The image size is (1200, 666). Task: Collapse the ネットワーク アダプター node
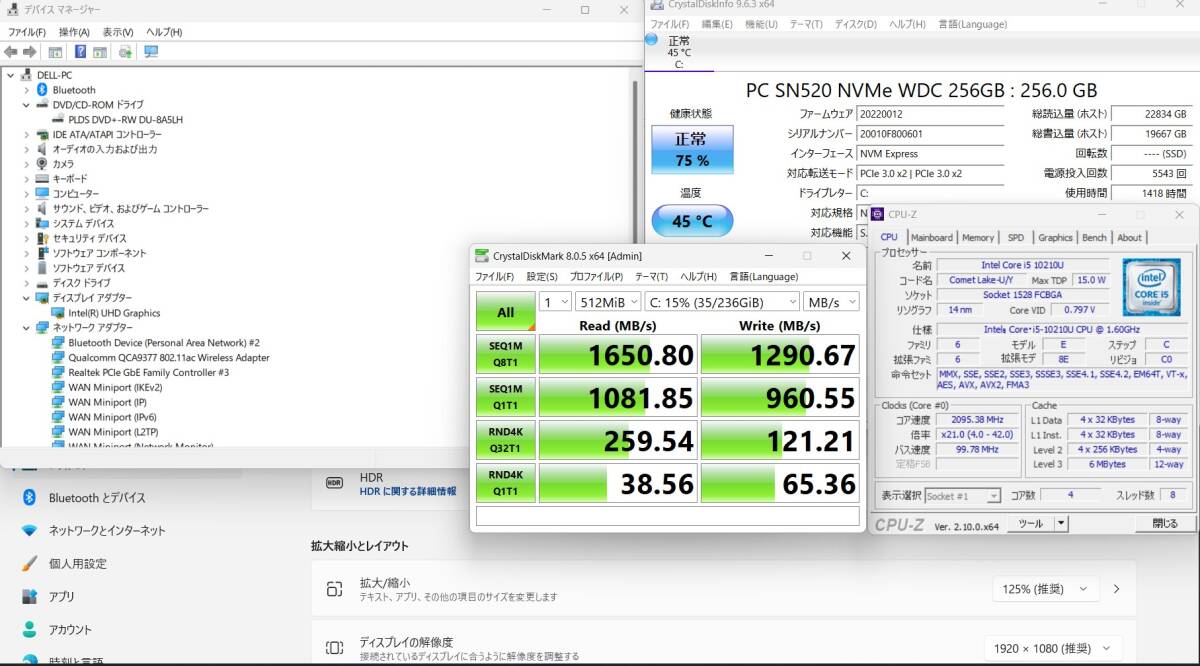click(x=27, y=327)
